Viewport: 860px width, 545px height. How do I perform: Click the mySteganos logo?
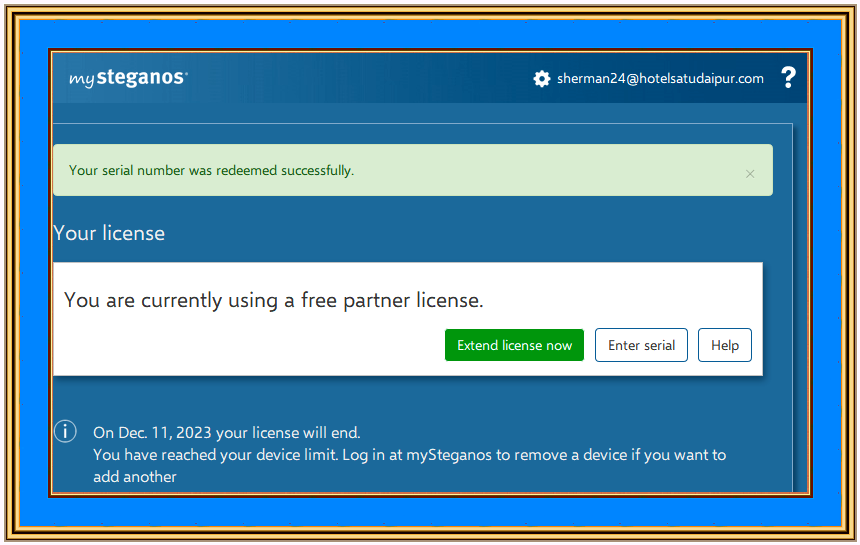pos(128,78)
